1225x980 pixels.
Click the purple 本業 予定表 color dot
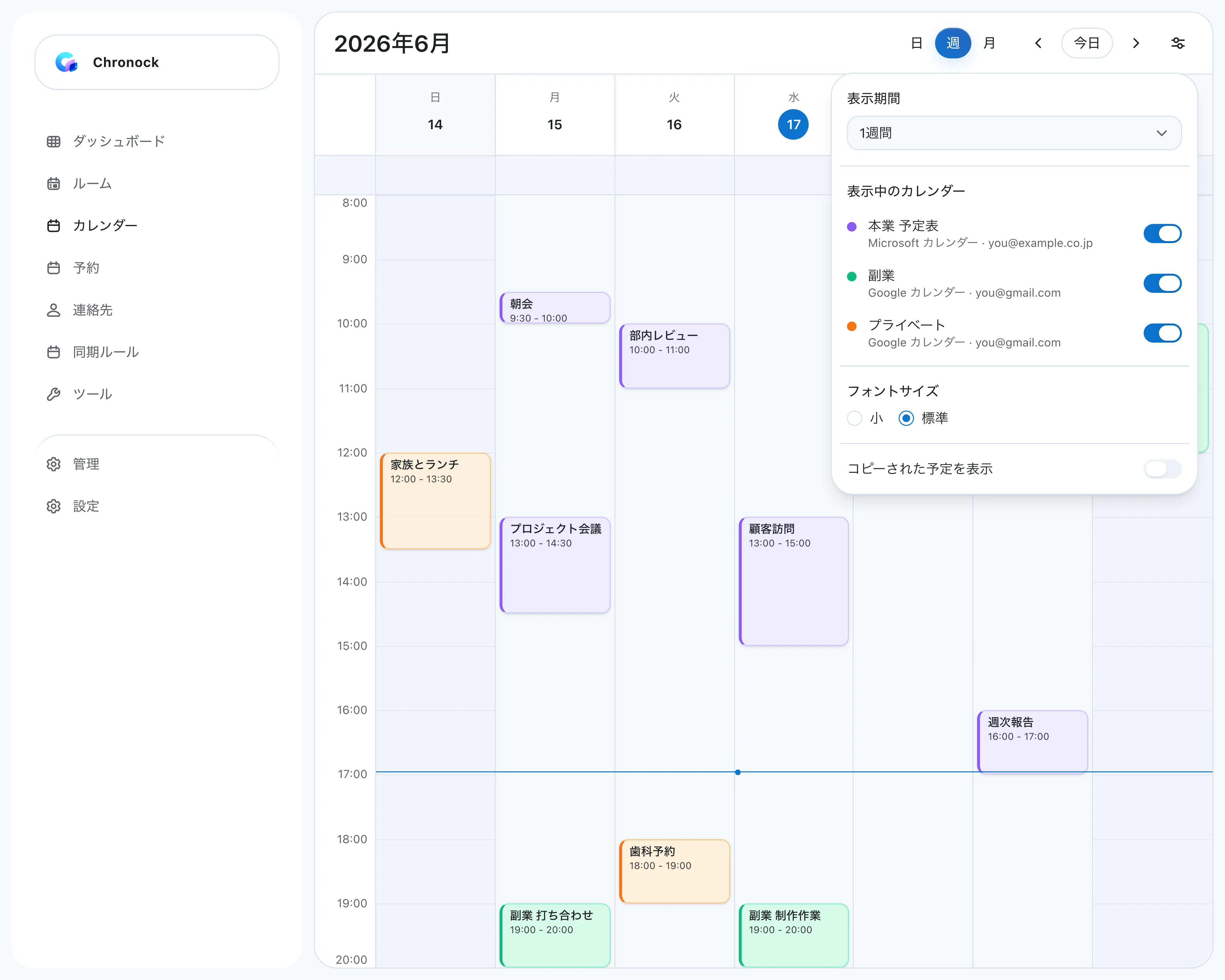(x=852, y=227)
